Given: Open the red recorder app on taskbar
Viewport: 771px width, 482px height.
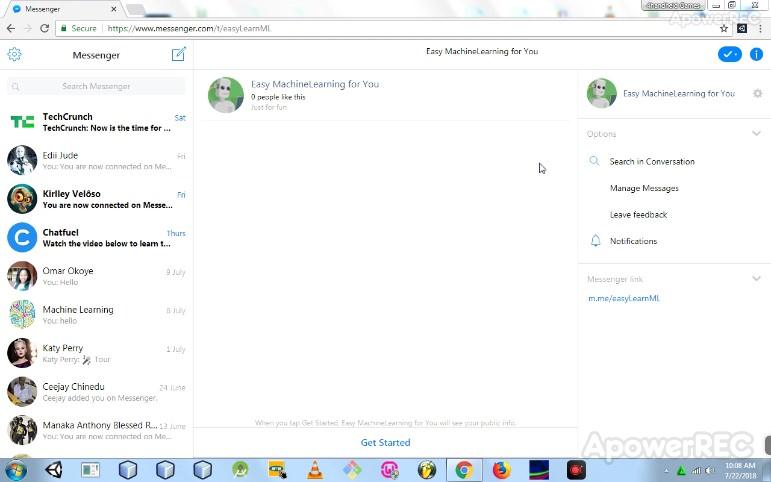Looking at the screenshot, I should click(x=576, y=470).
